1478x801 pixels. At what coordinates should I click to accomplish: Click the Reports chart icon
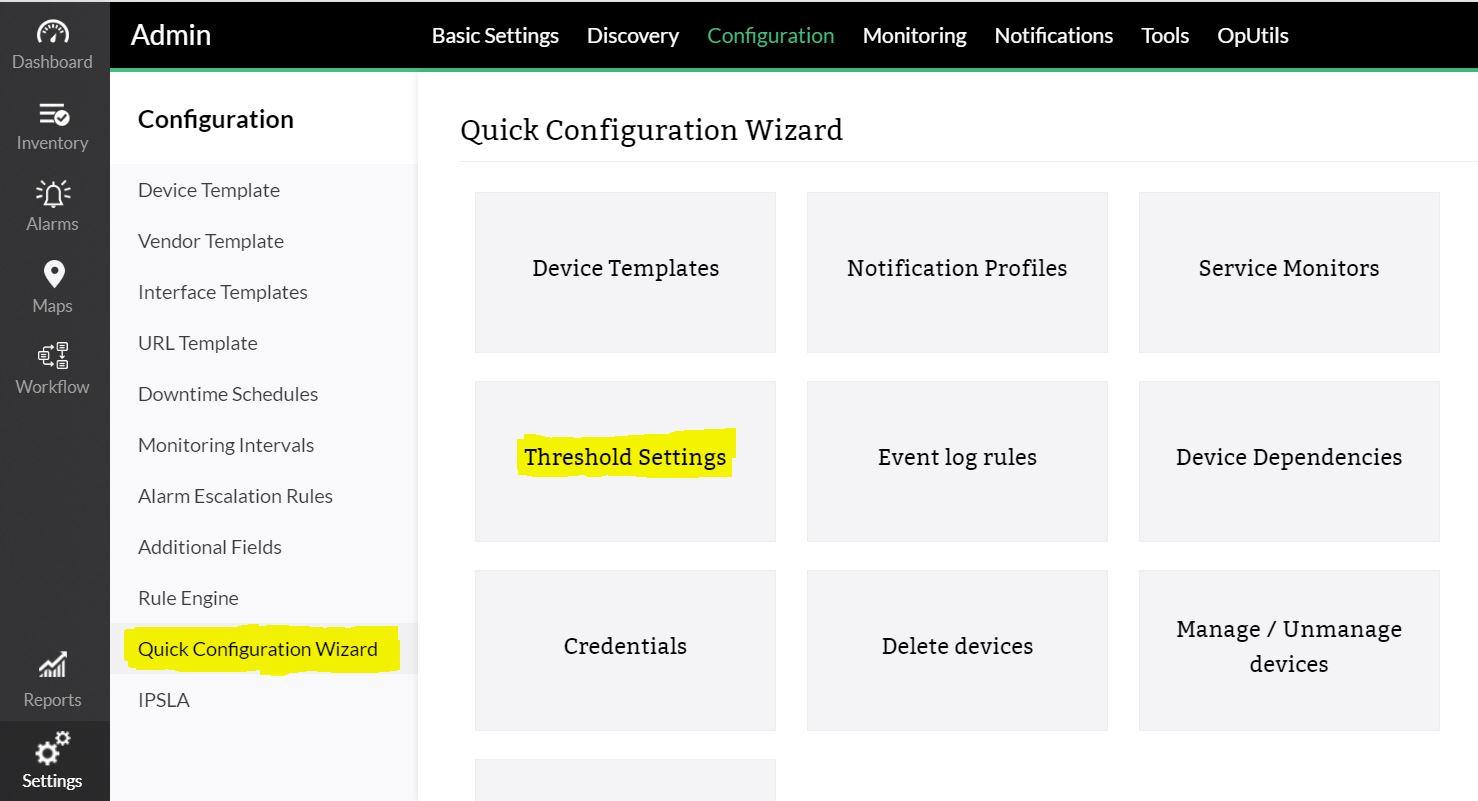(x=53, y=665)
